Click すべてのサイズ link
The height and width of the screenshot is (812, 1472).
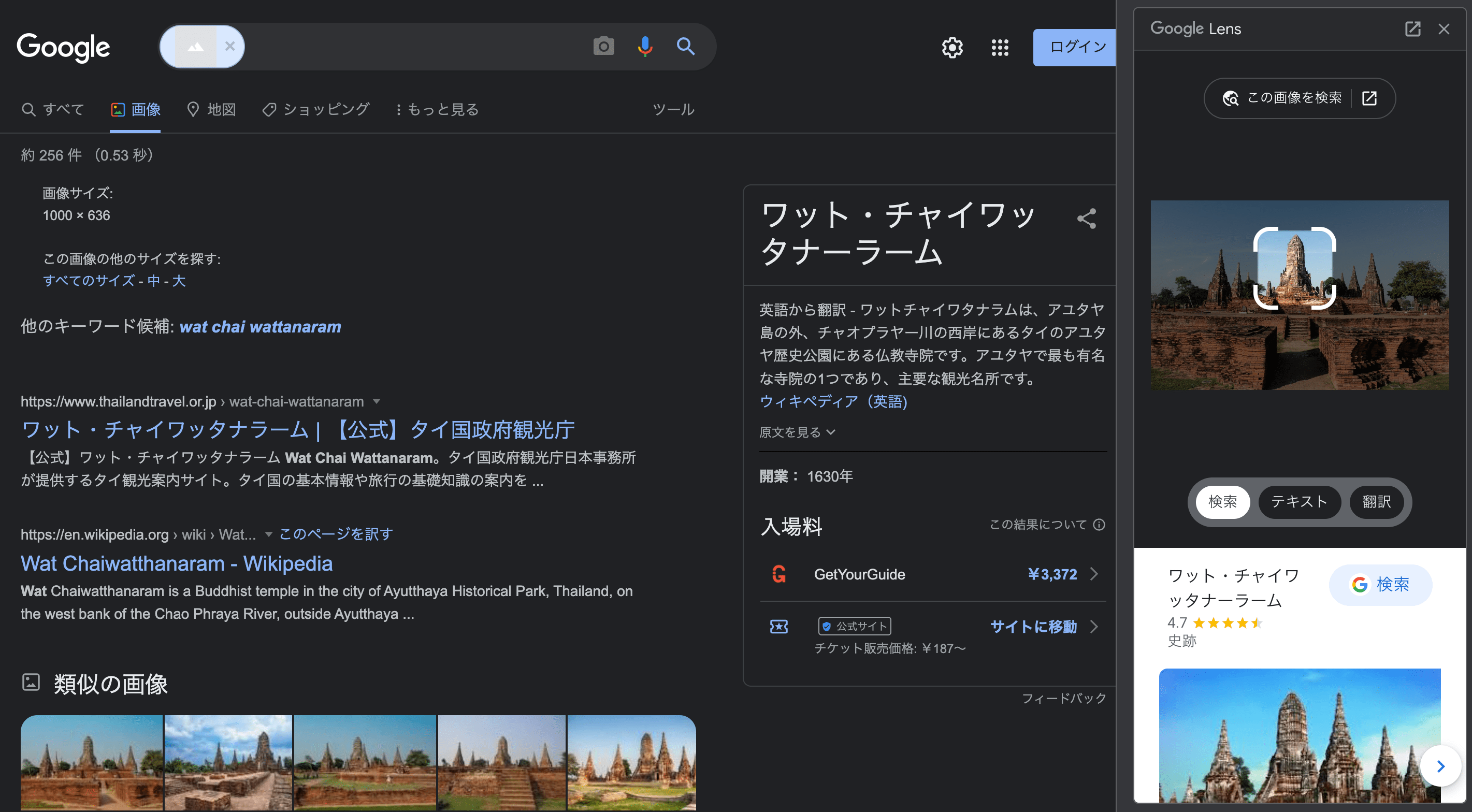[89, 281]
